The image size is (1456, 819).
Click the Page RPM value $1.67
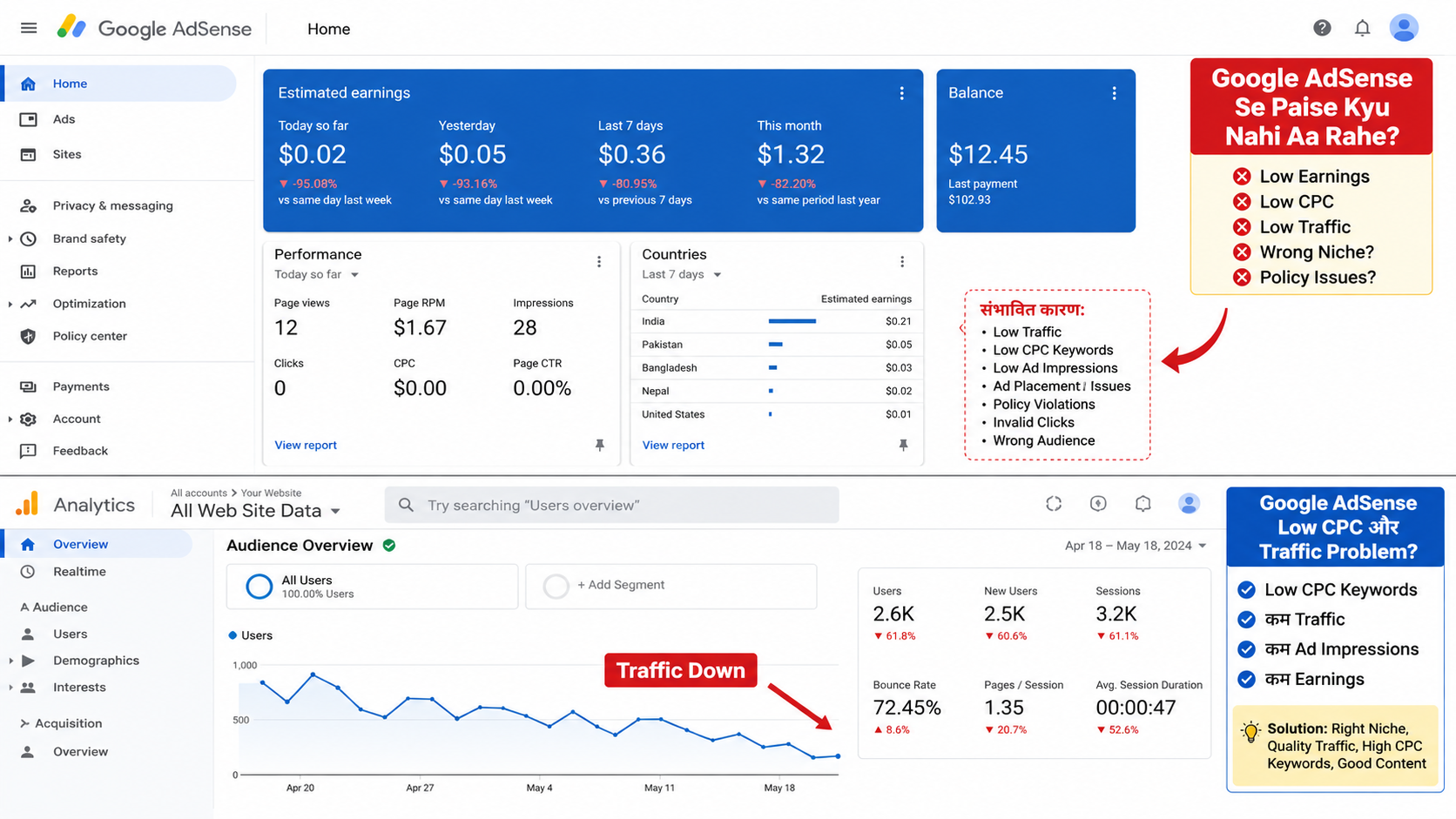tap(420, 327)
